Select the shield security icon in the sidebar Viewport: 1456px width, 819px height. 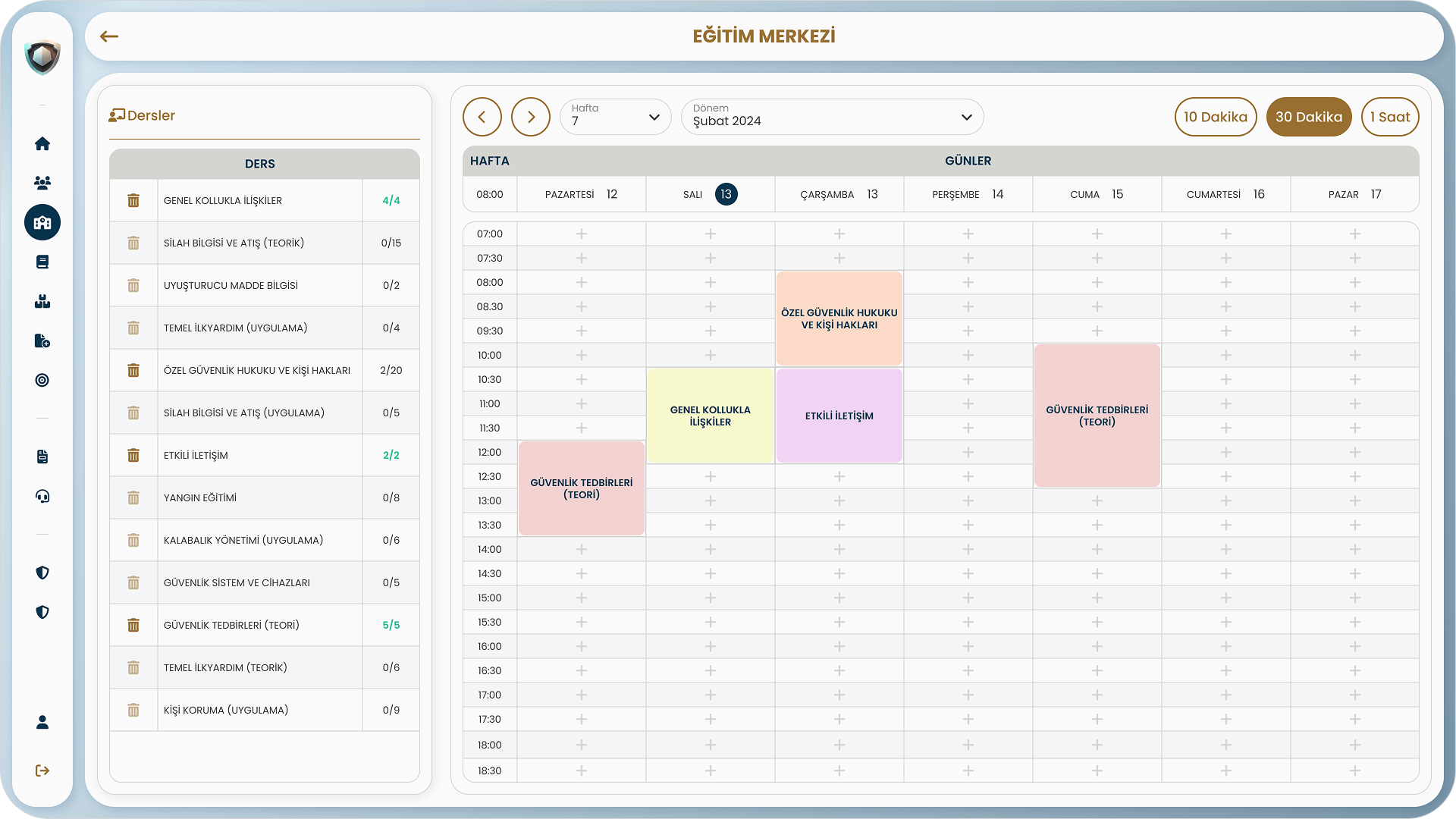[x=42, y=573]
